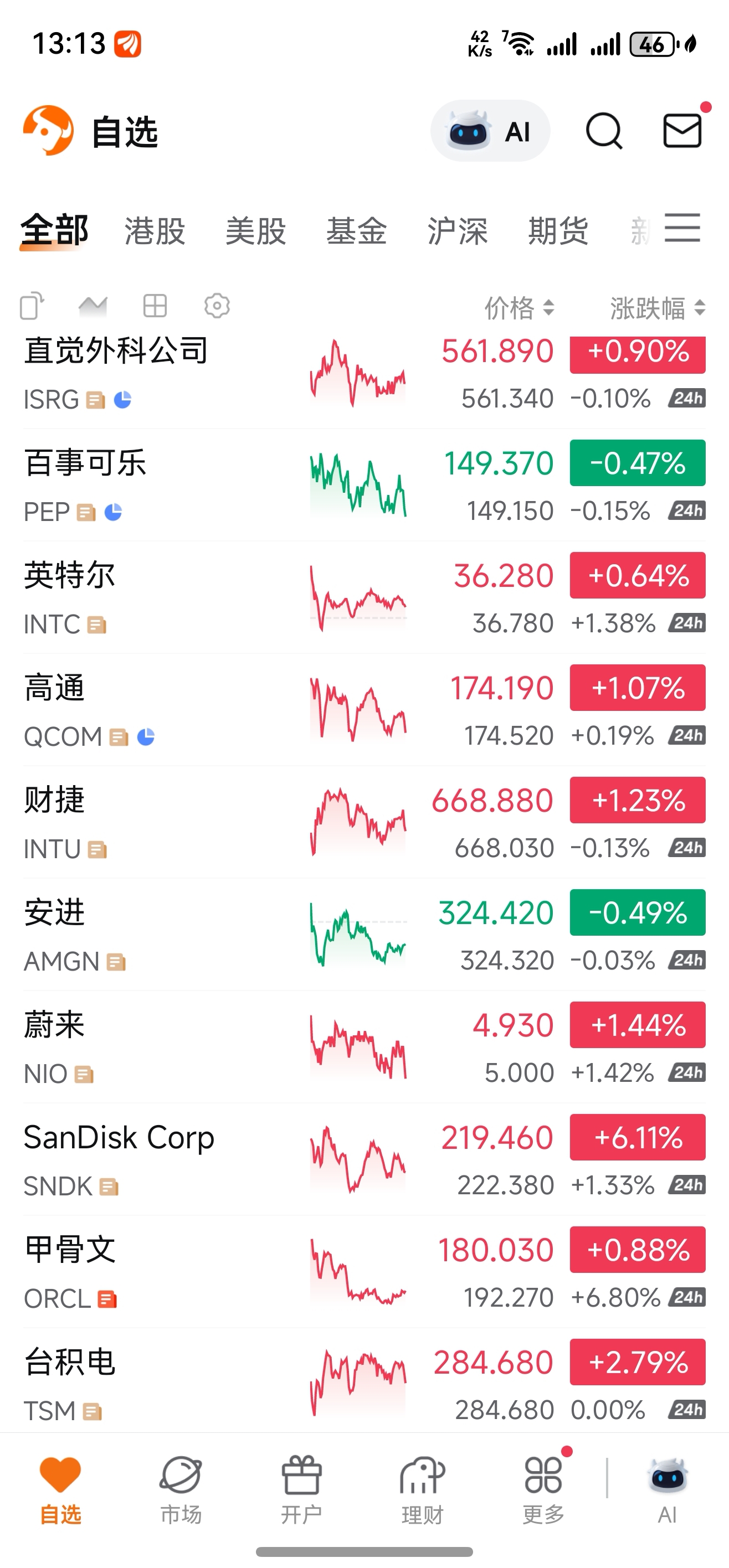Open the 理财 bottom navigation tab
Image resolution: width=729 pixels, height=1568 pixels.
coord(422,1488)
